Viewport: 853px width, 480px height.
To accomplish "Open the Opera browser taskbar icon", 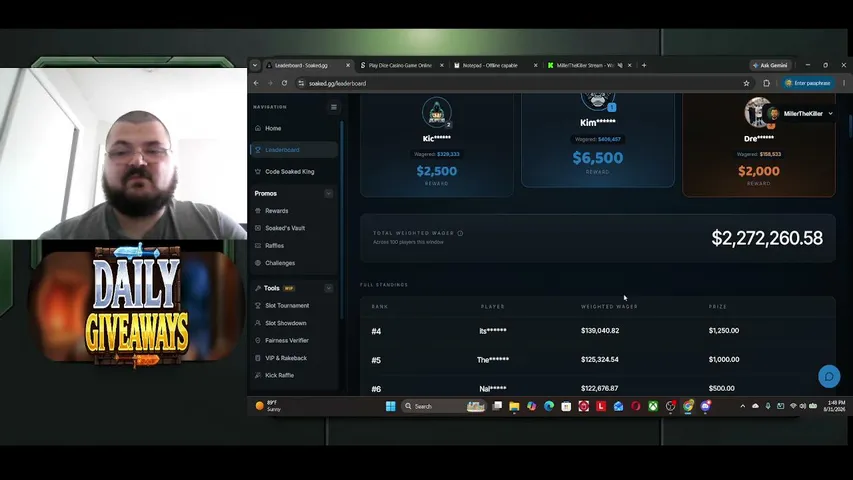I will [x=635, y=407].
